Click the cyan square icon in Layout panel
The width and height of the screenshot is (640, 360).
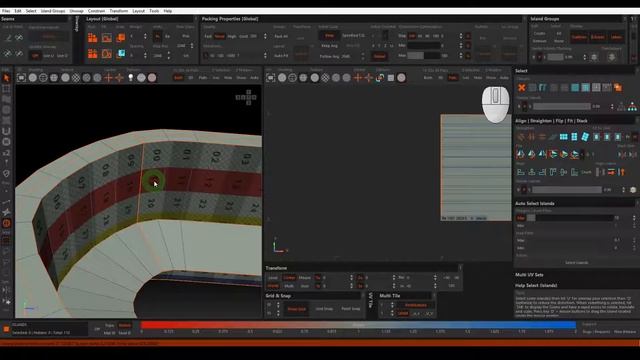coord(121,53)
